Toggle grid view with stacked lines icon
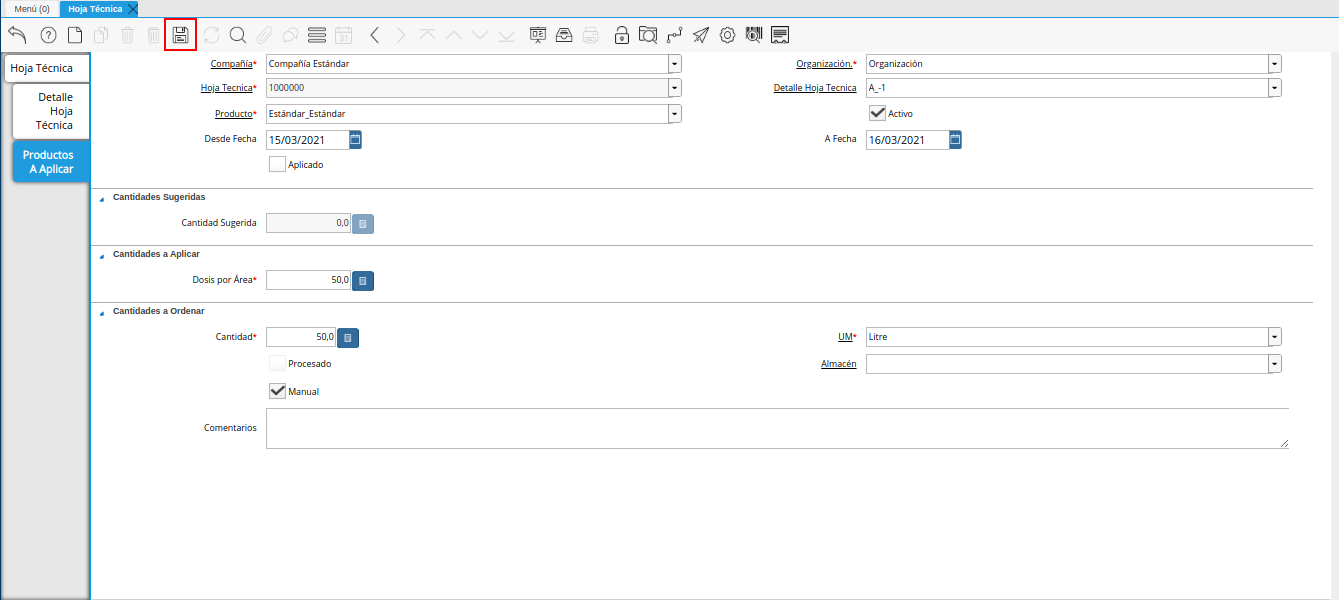This screenshot has width=1339, height=600. (x=317, y=35)
